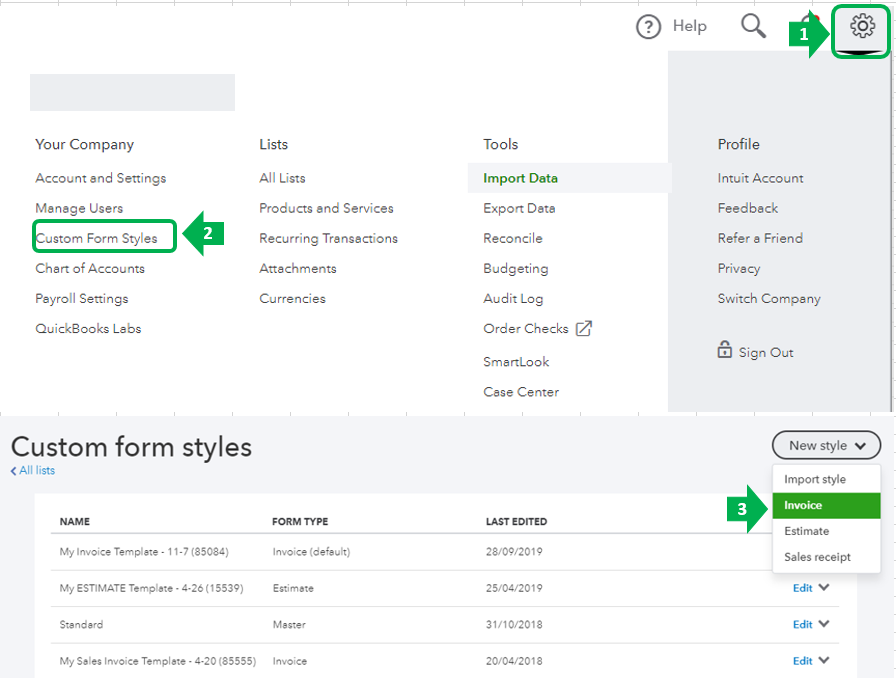Open Intuit Account profile

point(761,178)
